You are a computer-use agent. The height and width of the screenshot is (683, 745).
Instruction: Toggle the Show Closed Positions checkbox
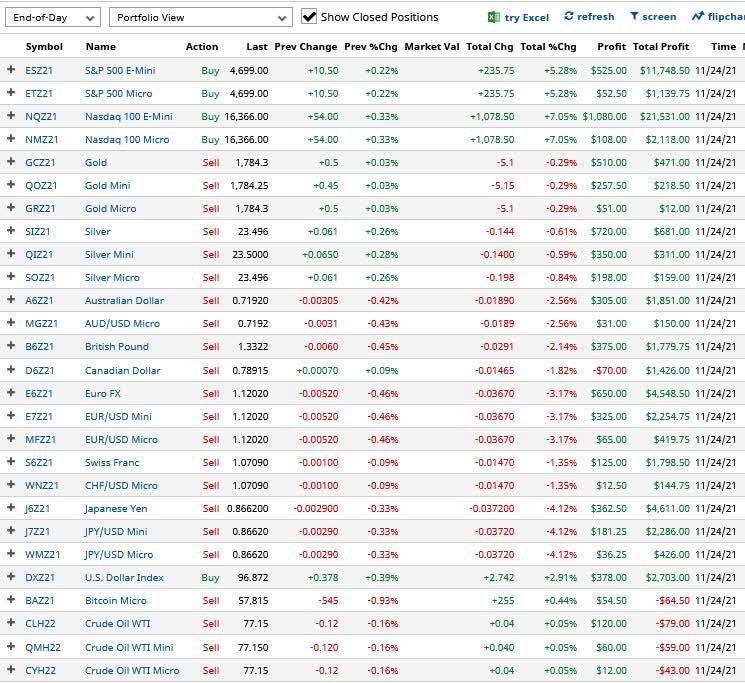click(x=309, y=17)
